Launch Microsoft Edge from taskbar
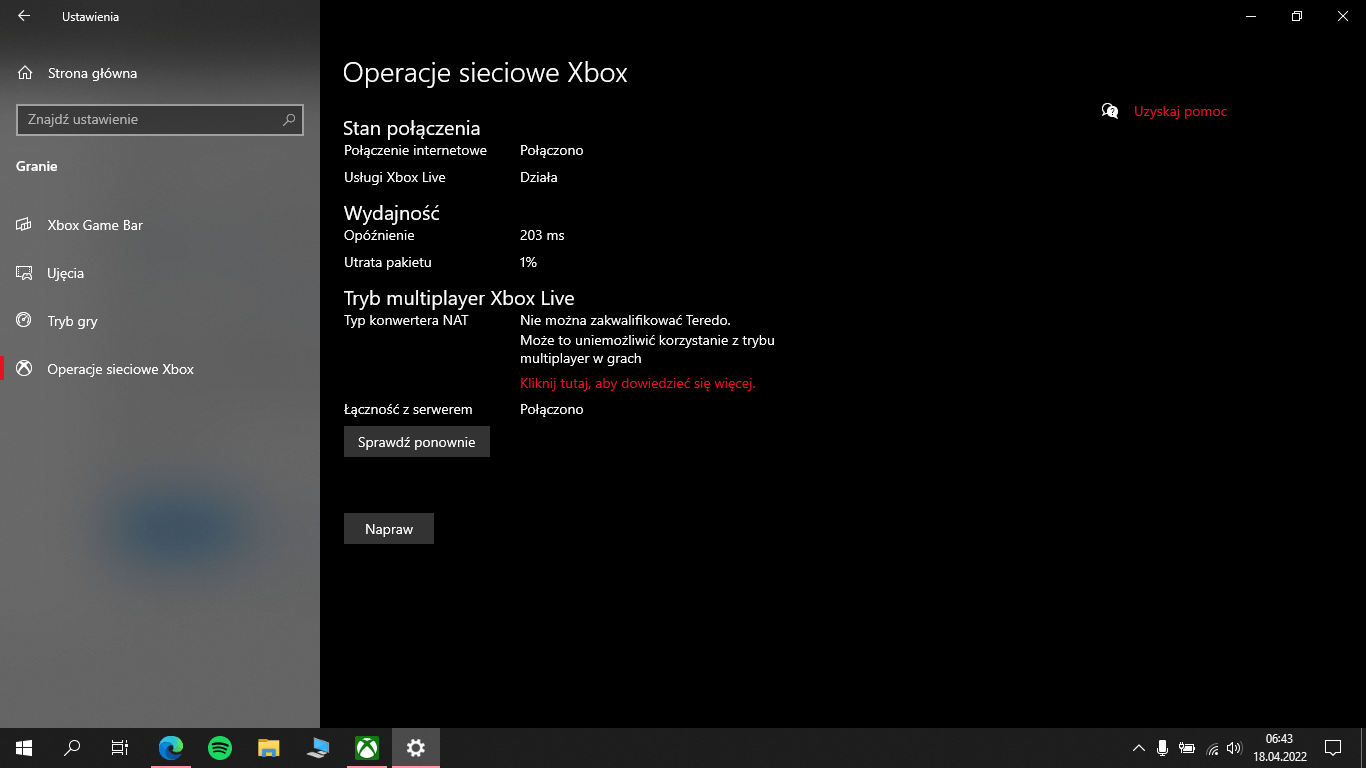 pyautogui.click(x=172, y=748)
